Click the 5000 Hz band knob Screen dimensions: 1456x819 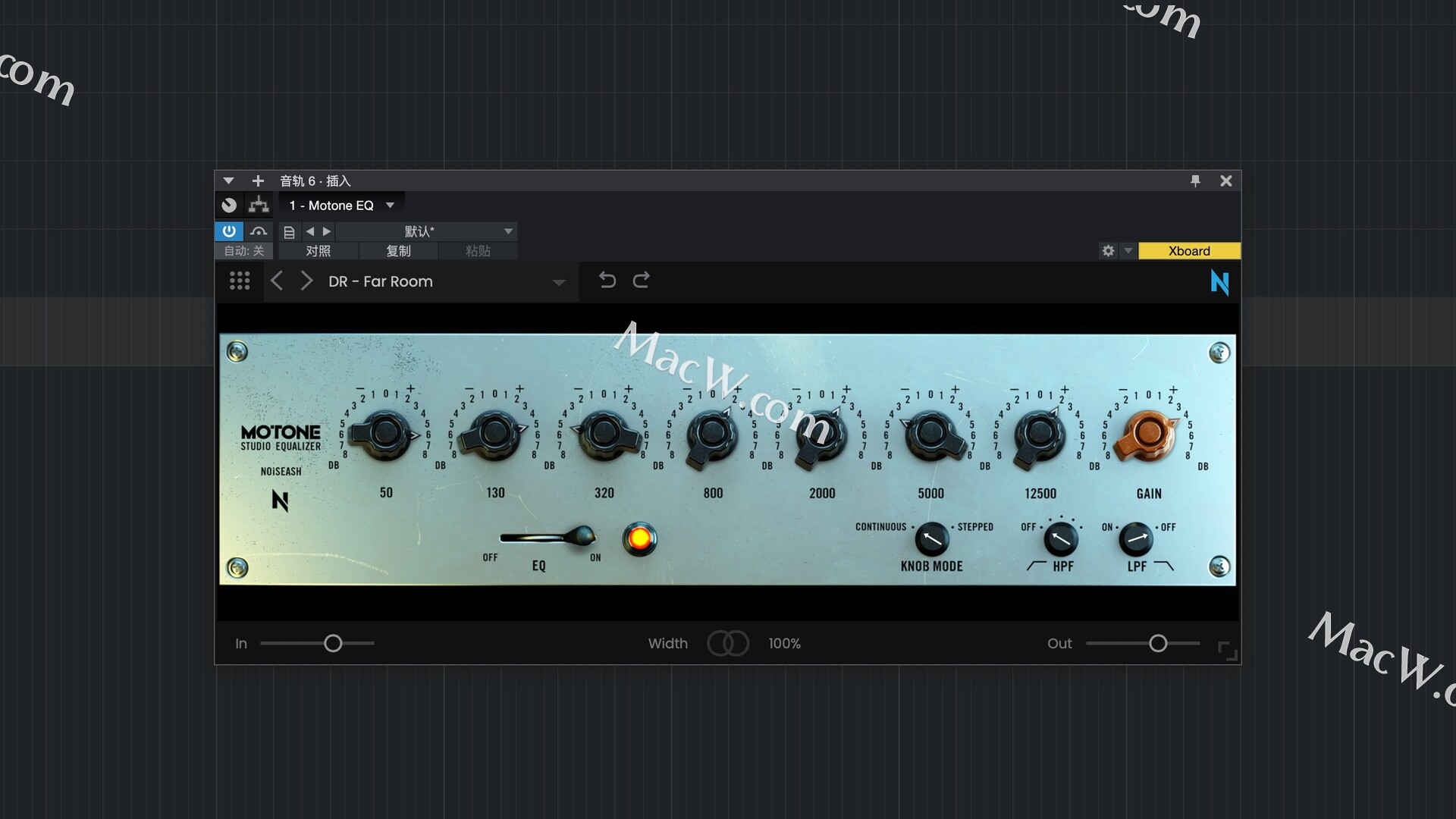click(x=930, y=435)
